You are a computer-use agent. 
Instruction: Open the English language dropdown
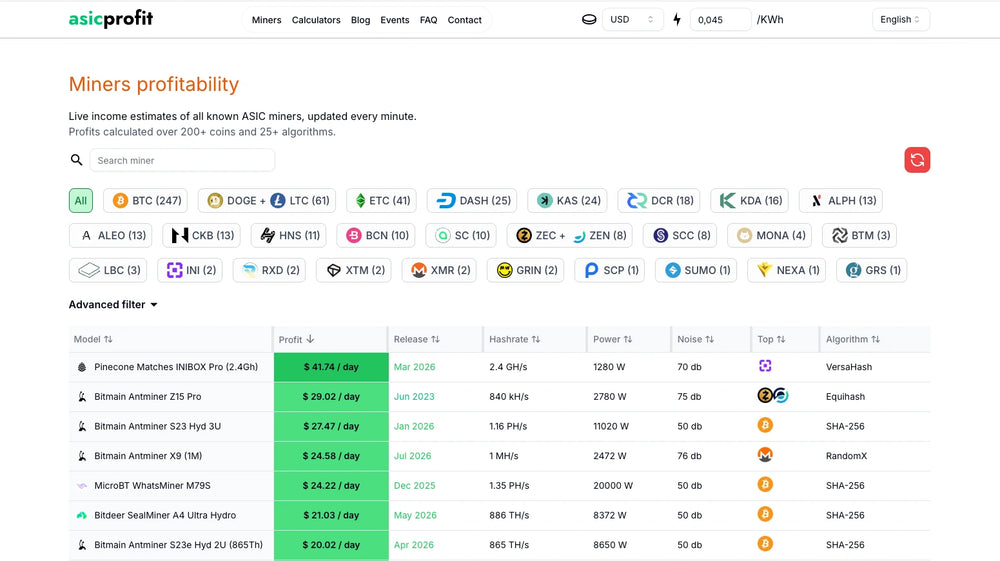click(x=901, y=19)
